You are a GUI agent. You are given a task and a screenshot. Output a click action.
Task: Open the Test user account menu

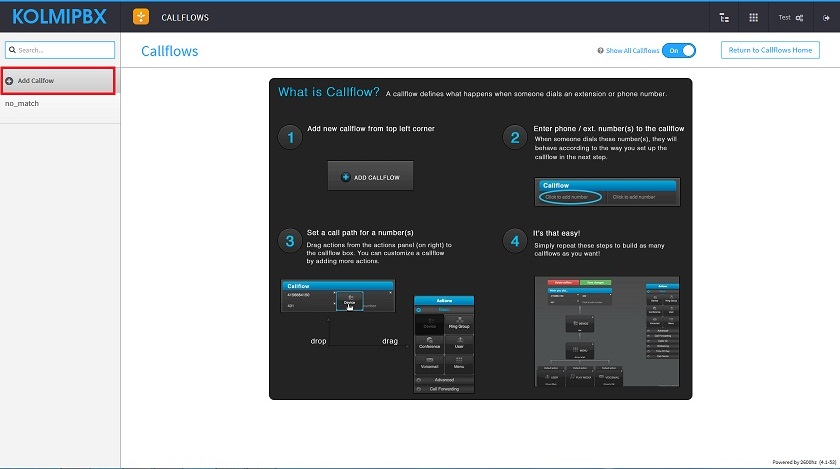(x=784, y=17)
